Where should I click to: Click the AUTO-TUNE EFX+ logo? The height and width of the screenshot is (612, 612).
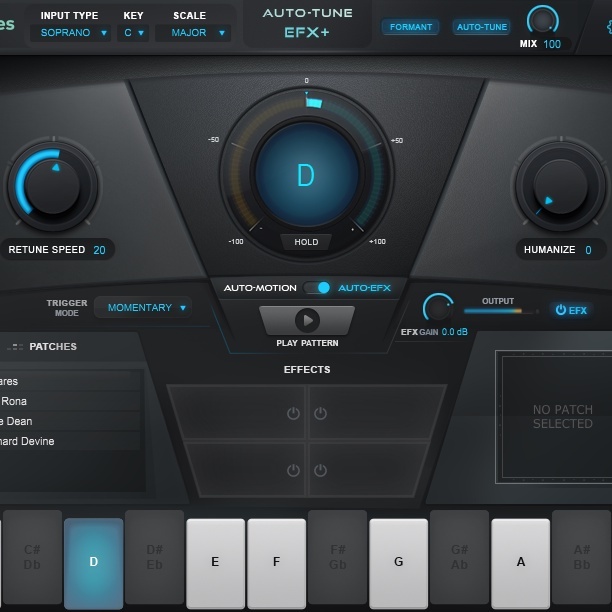pyautogui.click(x=307, y=23)
